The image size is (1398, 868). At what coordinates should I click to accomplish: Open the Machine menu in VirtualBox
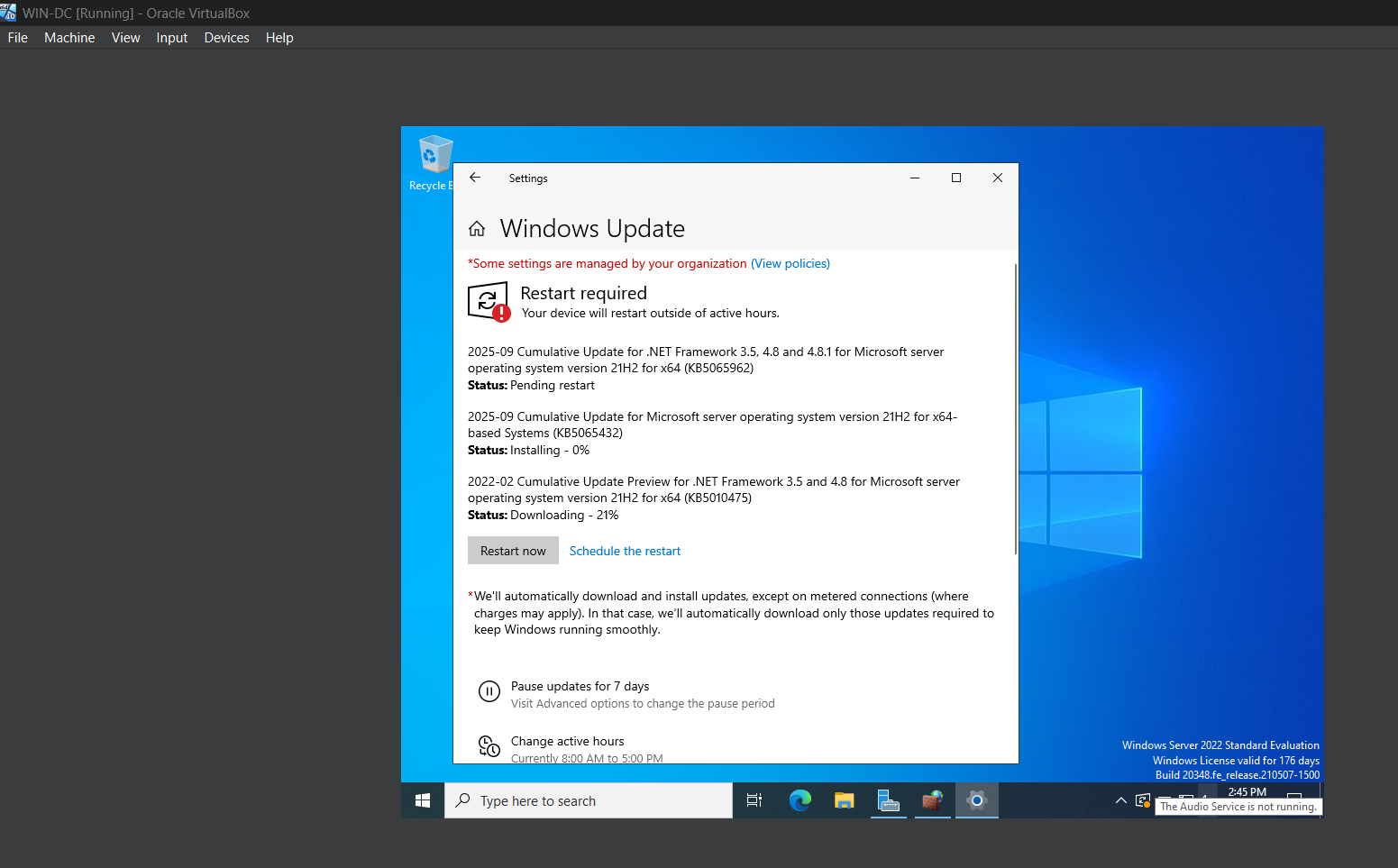tap(69, 38)
